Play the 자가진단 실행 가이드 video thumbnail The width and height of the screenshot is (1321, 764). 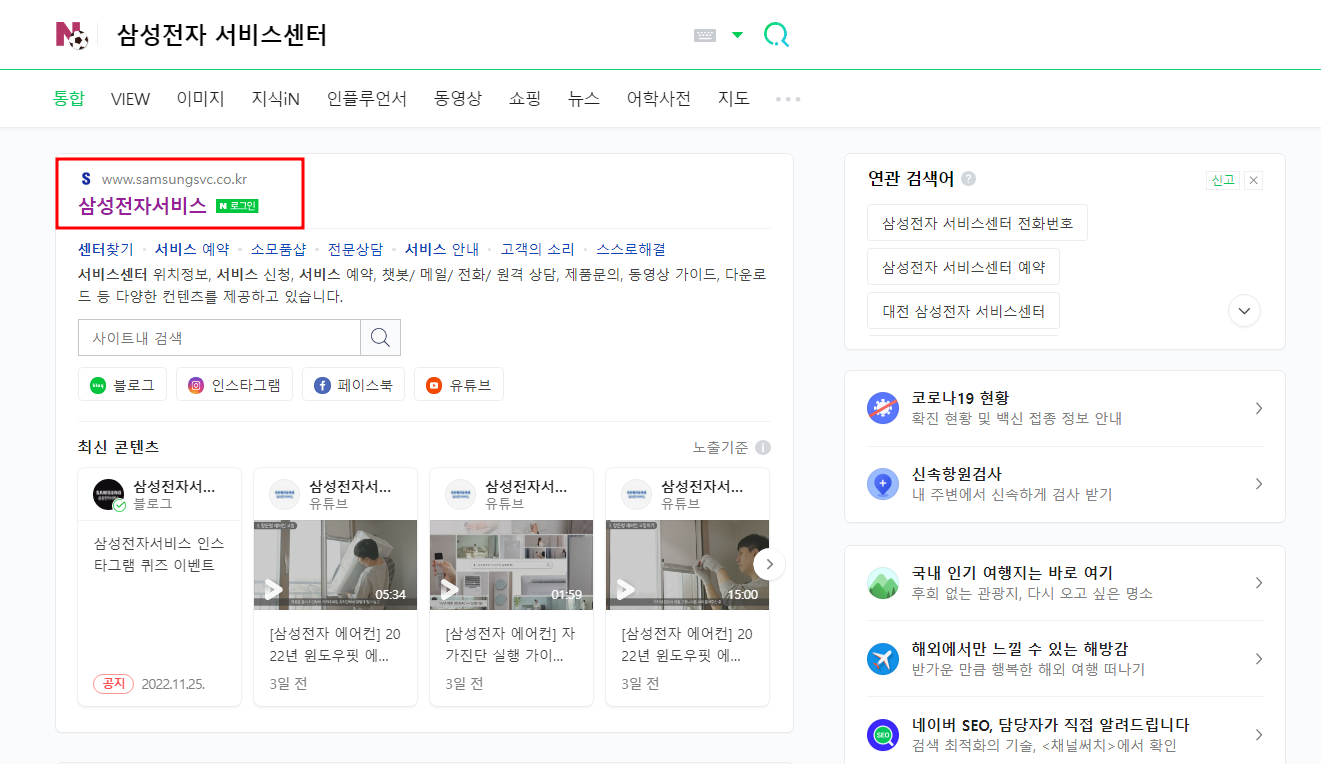511,563
